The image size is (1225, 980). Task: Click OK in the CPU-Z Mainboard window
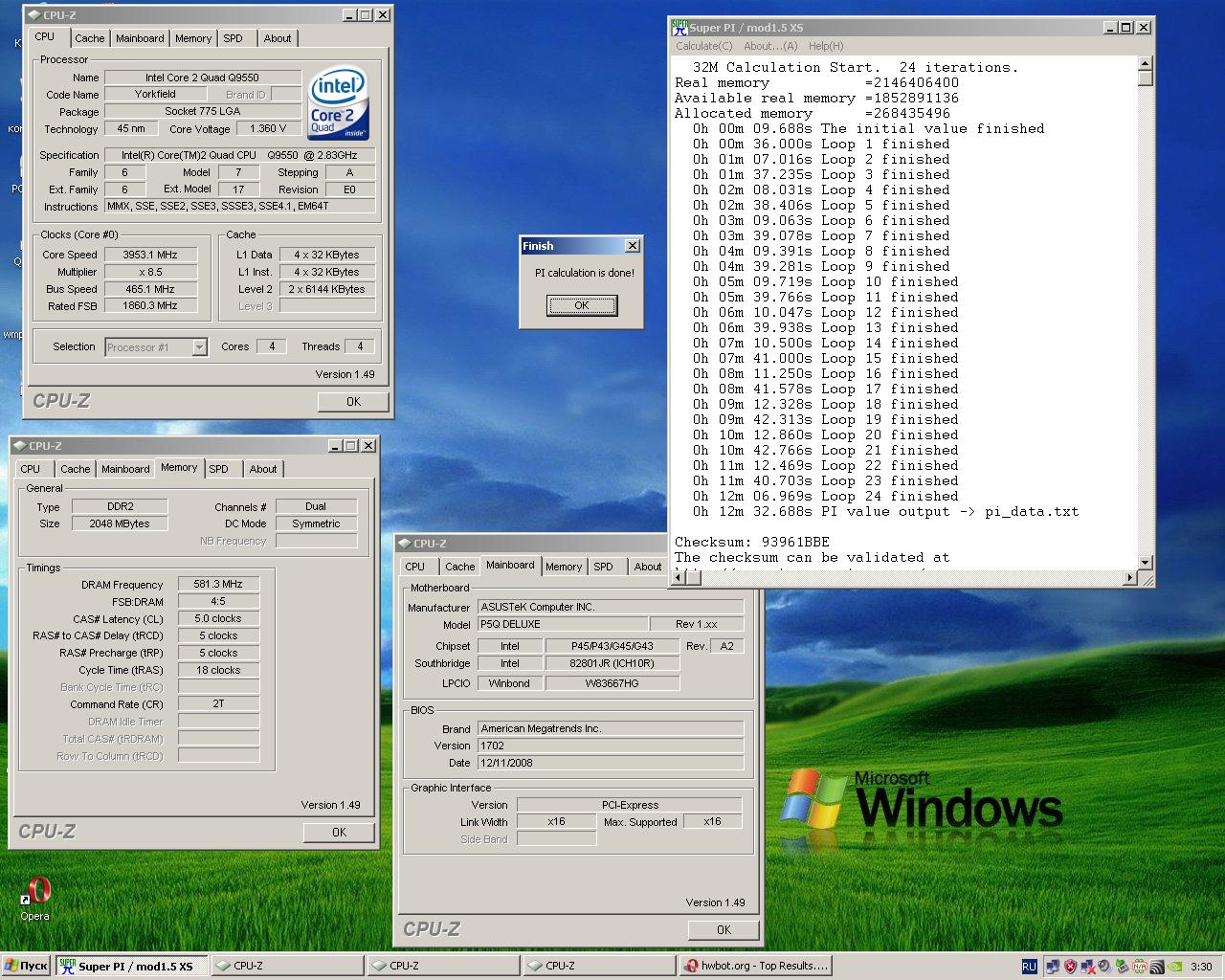[724, 929]
